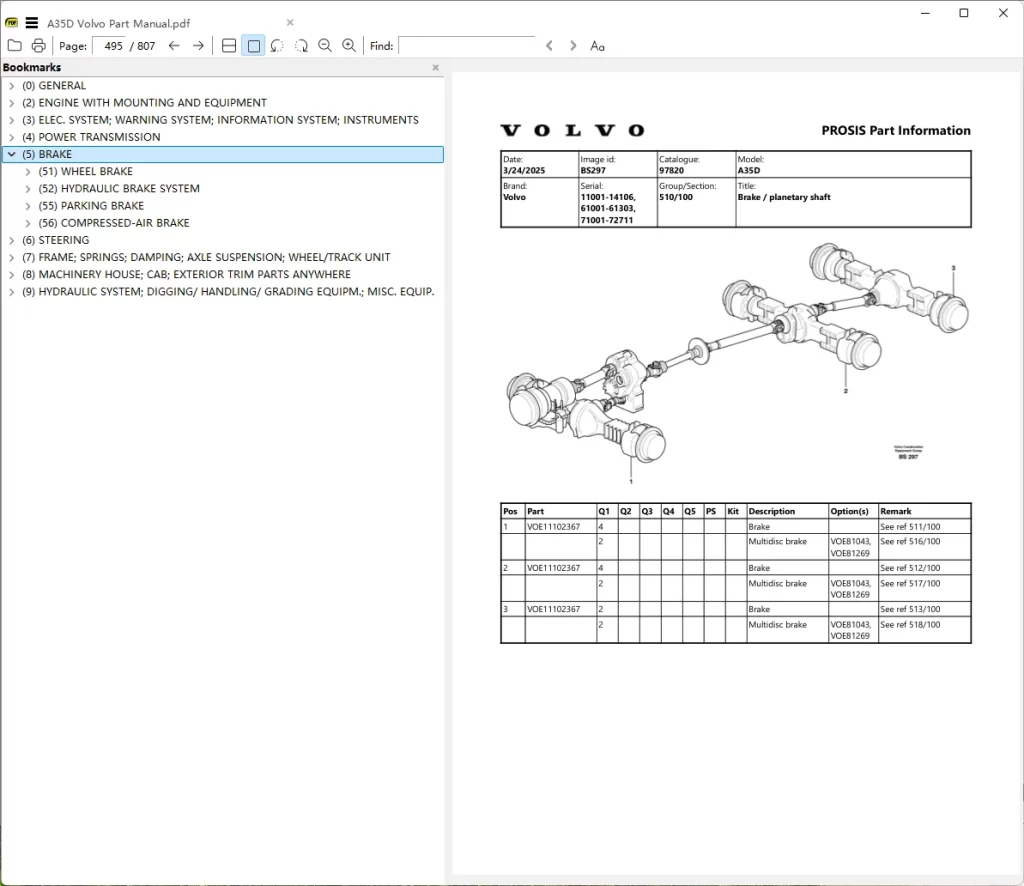The width and height of the screenshot is (1024, 886).
Task: Collapse the (5) BRAKE bookmark
Action: 12,154
